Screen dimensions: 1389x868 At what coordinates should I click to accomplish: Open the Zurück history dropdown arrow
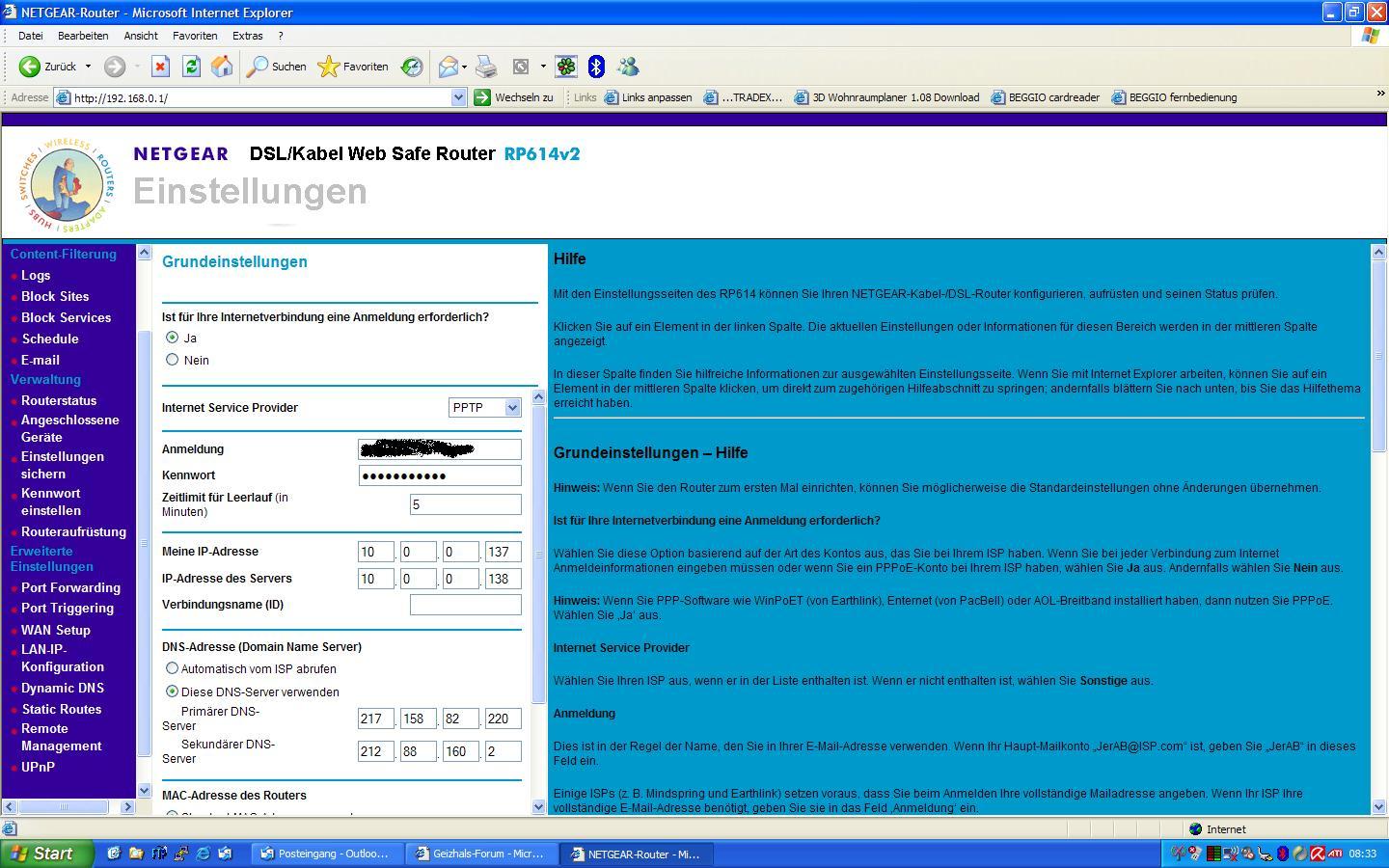[x=88, y=67]
